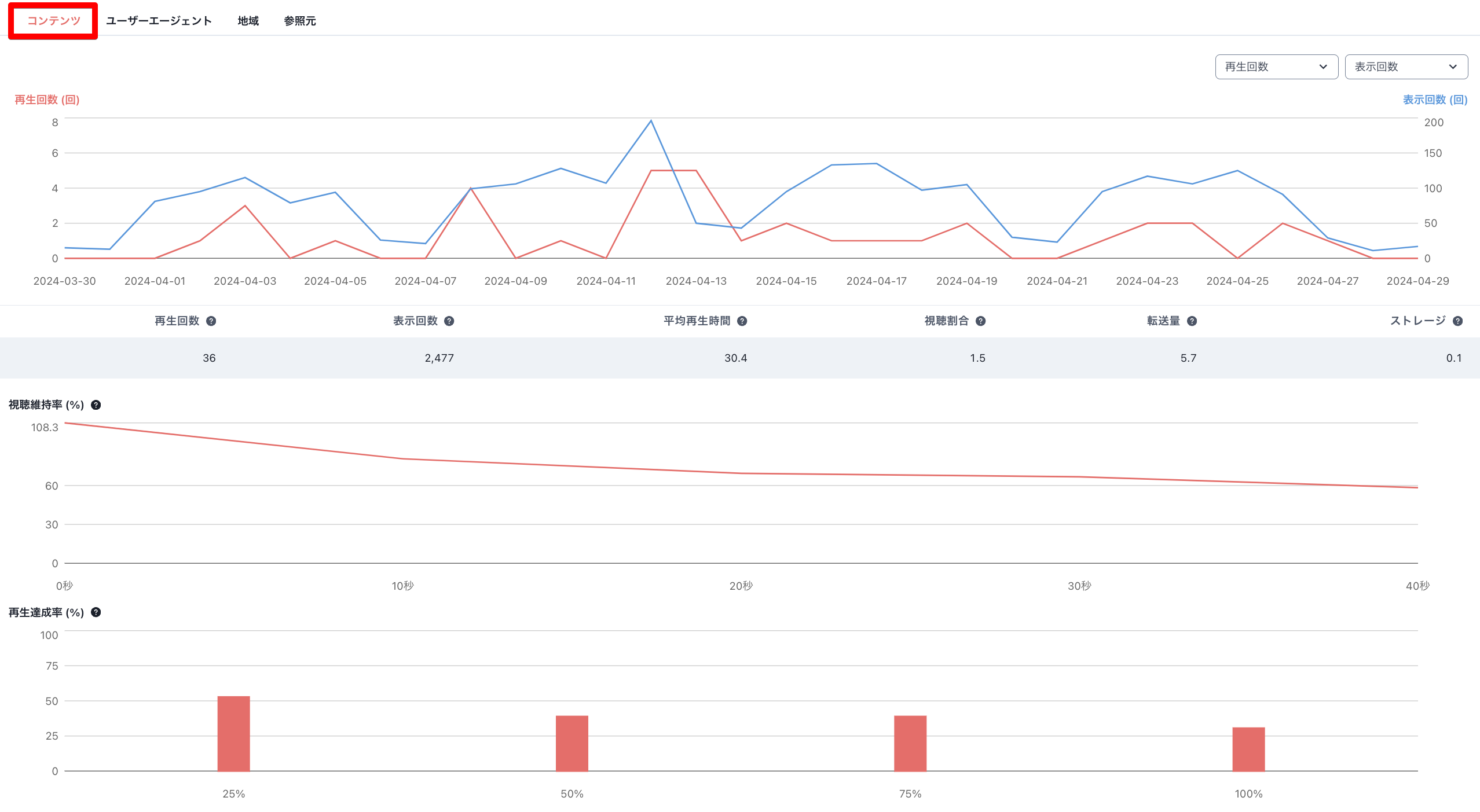Open the 視聴維持率 help icon

(96, 405)
